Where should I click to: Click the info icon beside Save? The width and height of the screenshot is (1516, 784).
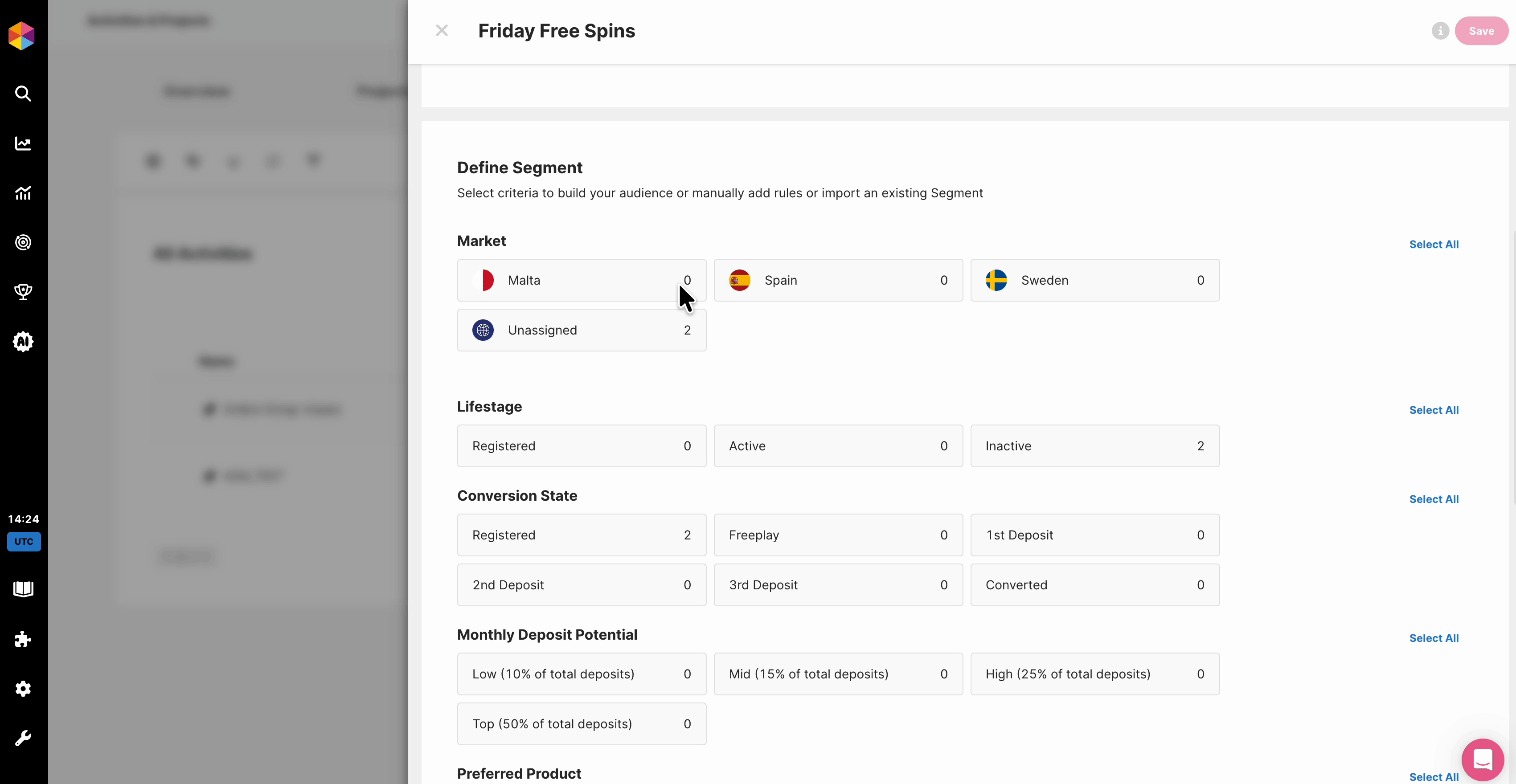[1440, 31]
